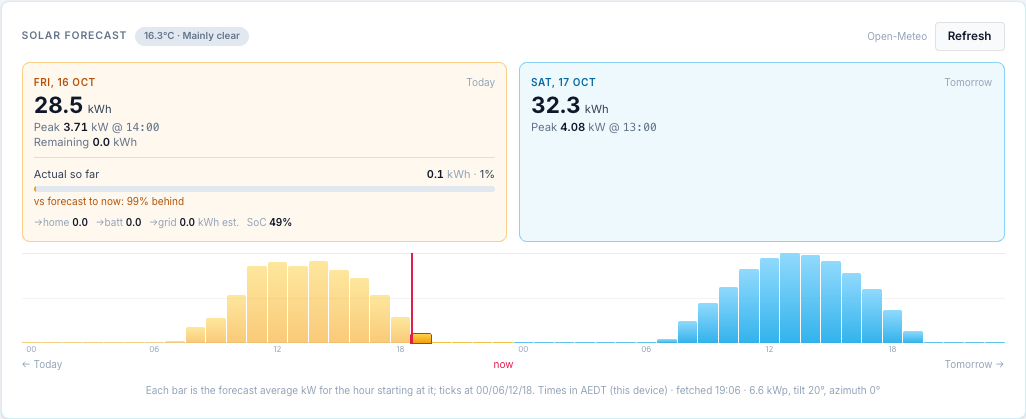Click the actual-so-far progress bar
This screenshot has width=1026, height=419.
[x=264, y=189]
